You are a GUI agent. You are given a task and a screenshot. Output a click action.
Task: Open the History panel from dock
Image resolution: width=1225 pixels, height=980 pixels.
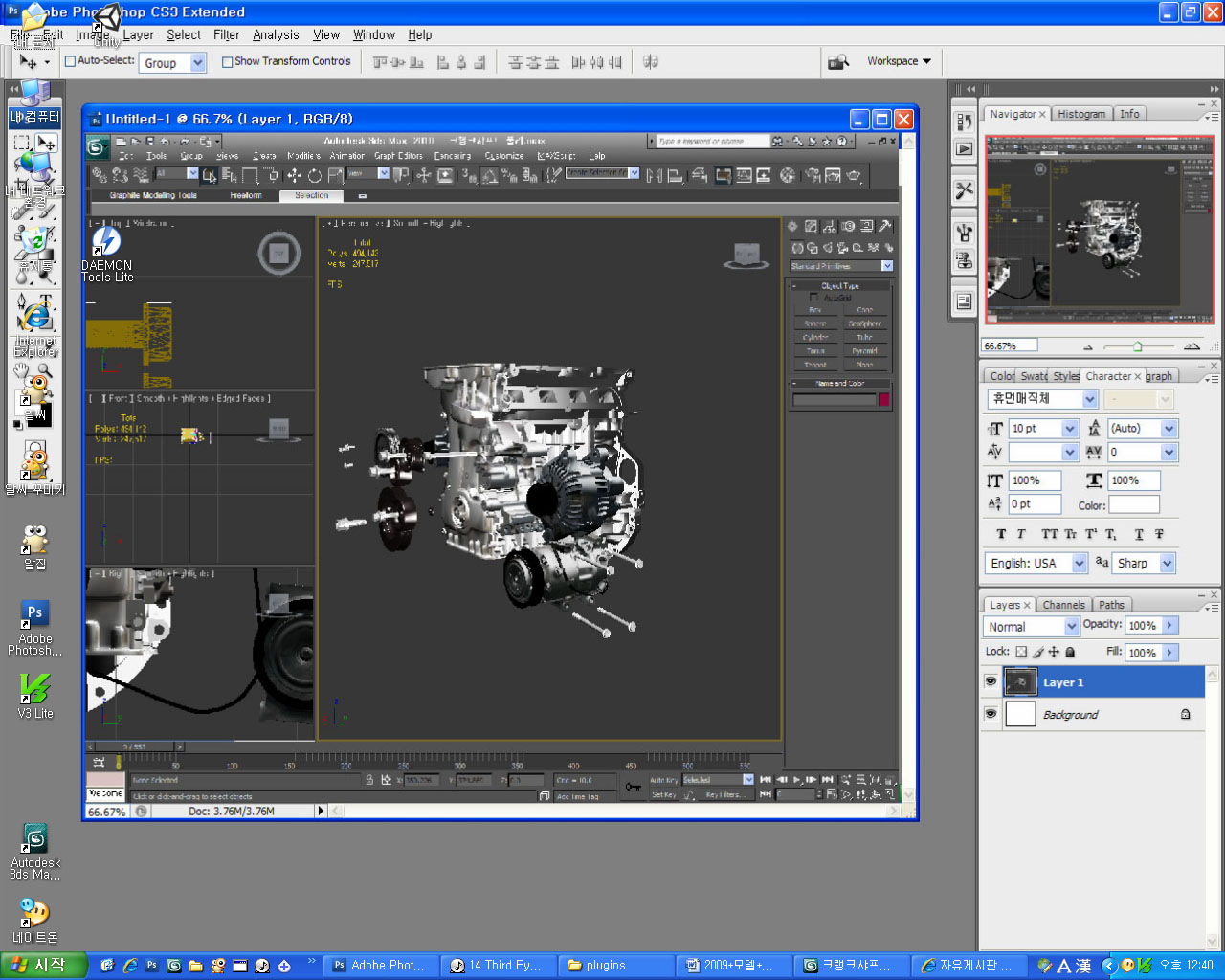pyautogui.click(x=964, y=122)
